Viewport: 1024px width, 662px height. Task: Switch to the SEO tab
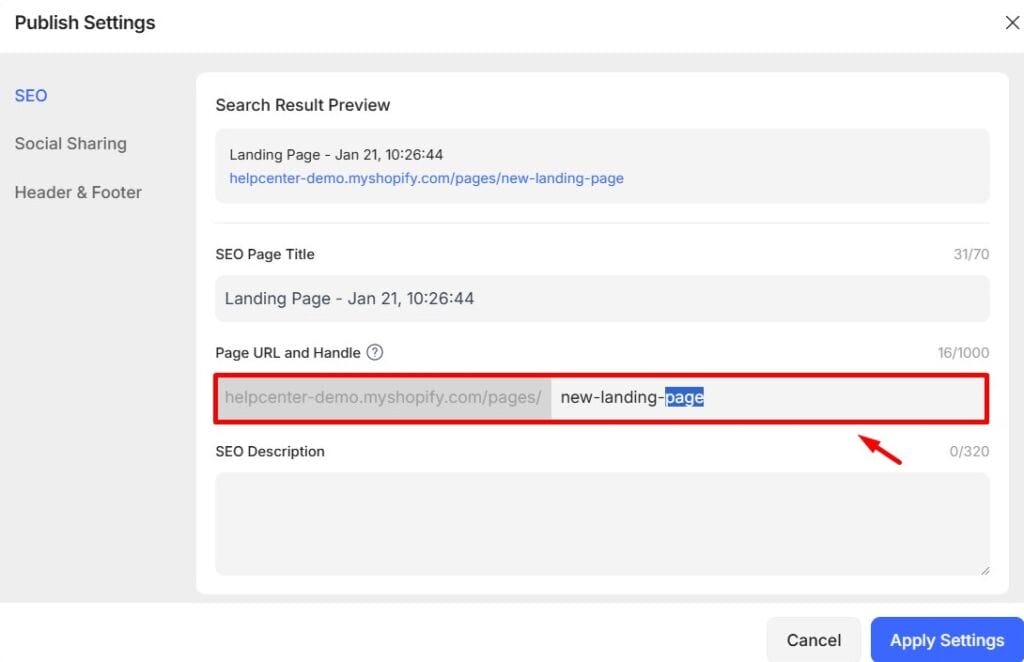[x=31, y=96]
